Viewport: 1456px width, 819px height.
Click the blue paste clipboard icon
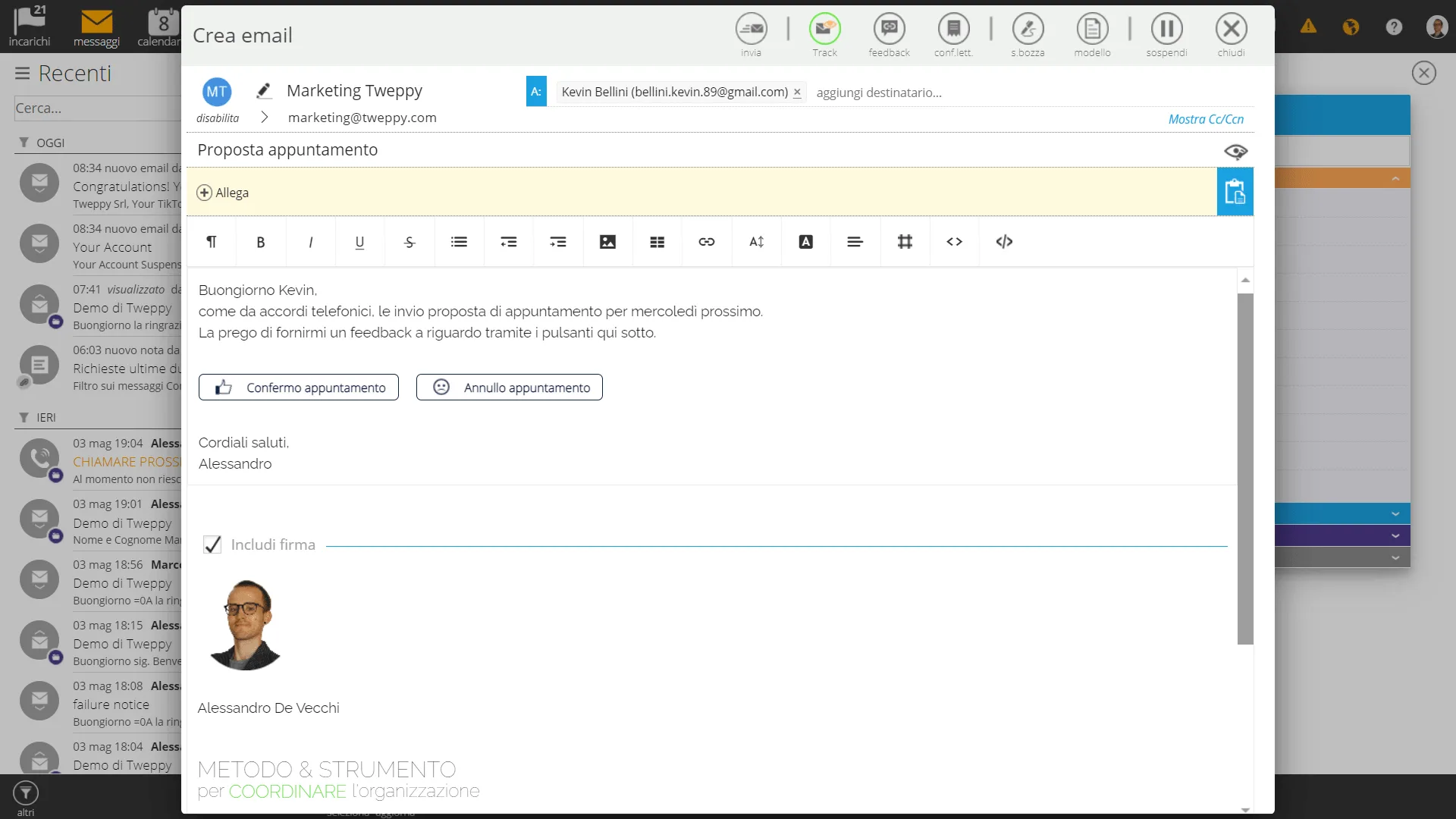click(x=1235, y=192)
